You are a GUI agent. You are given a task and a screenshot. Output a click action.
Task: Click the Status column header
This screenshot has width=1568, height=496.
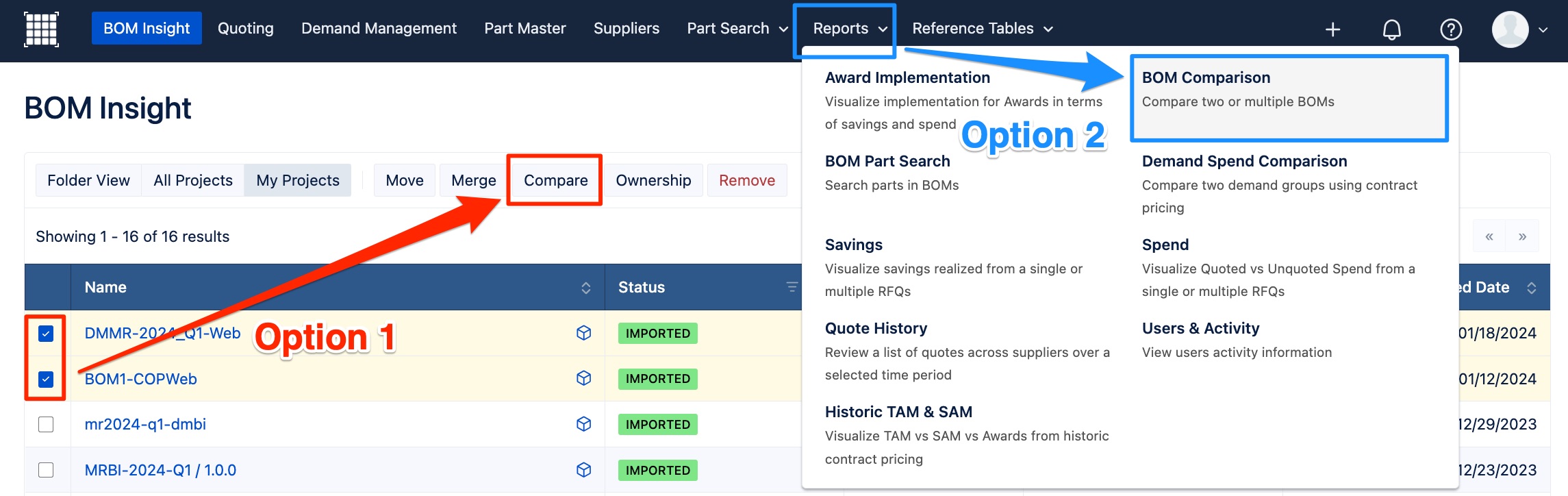click(703, 287)
